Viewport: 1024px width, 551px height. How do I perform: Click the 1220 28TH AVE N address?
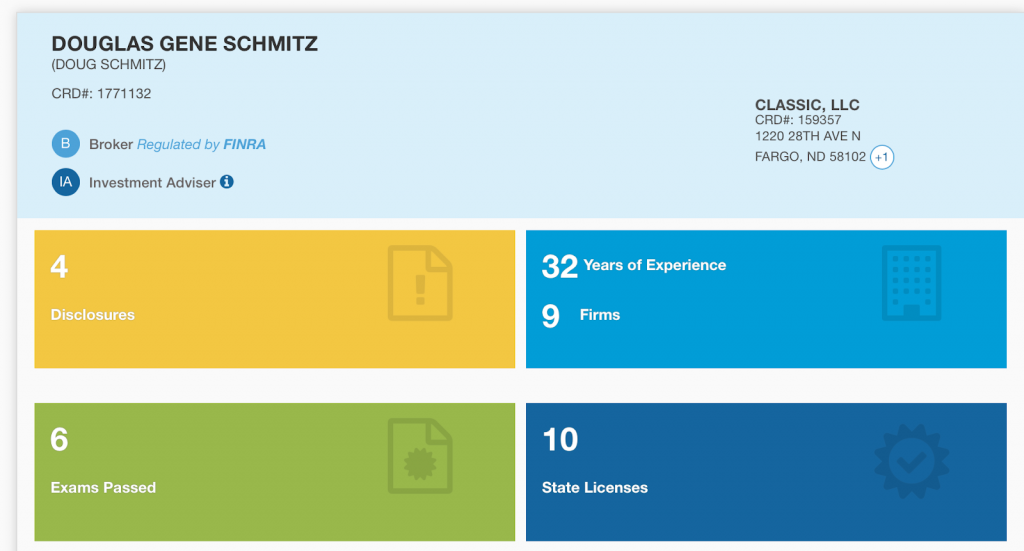pyautogui.click(x=808, y=136)
